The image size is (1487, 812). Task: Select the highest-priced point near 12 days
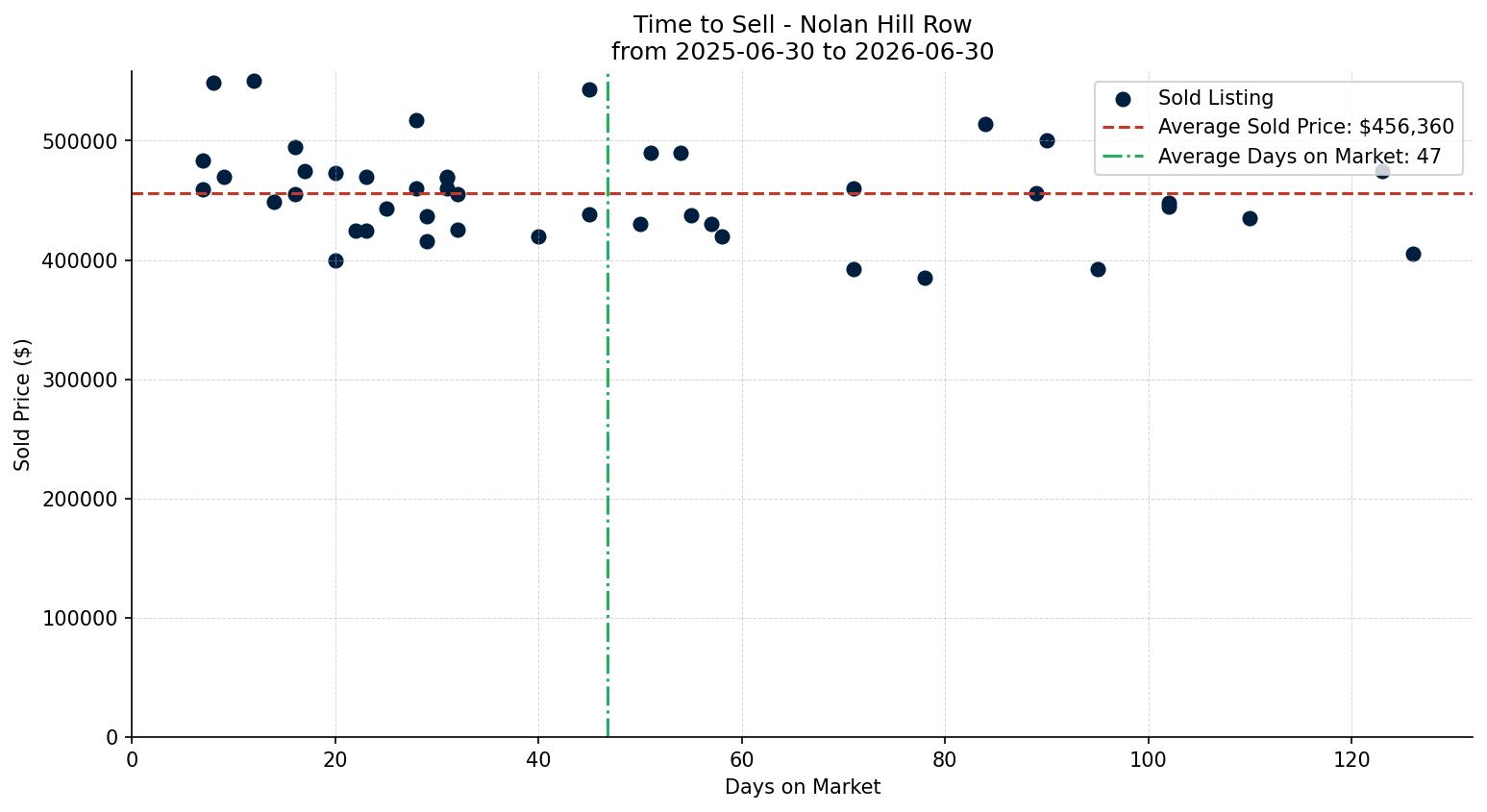pyautogui.click(x=254, y=81)
